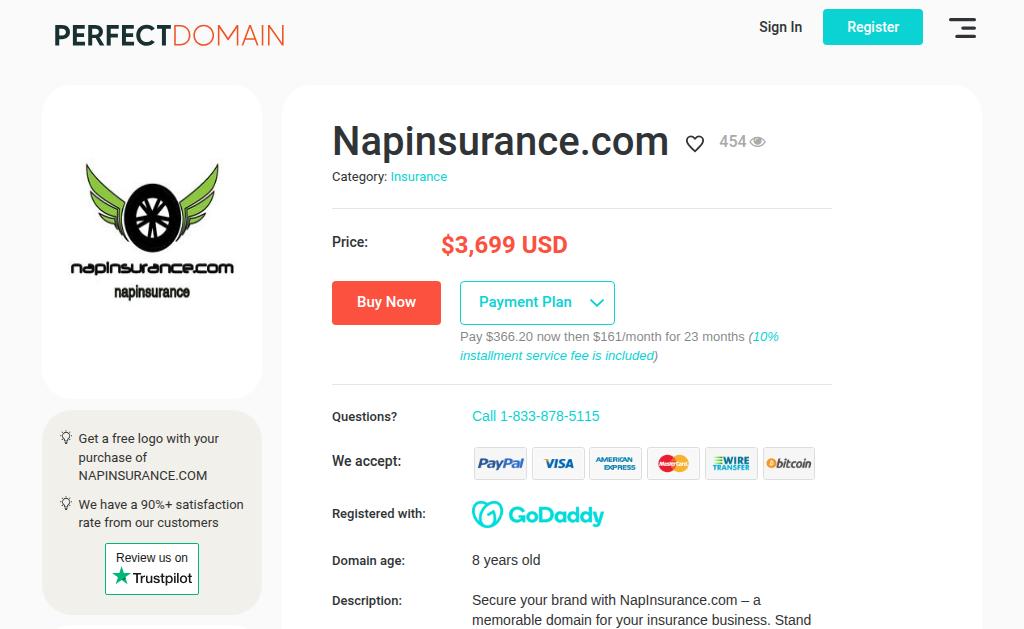Select the VISA payment icon
Screen dimensions: 1024x629
[558, 464]
